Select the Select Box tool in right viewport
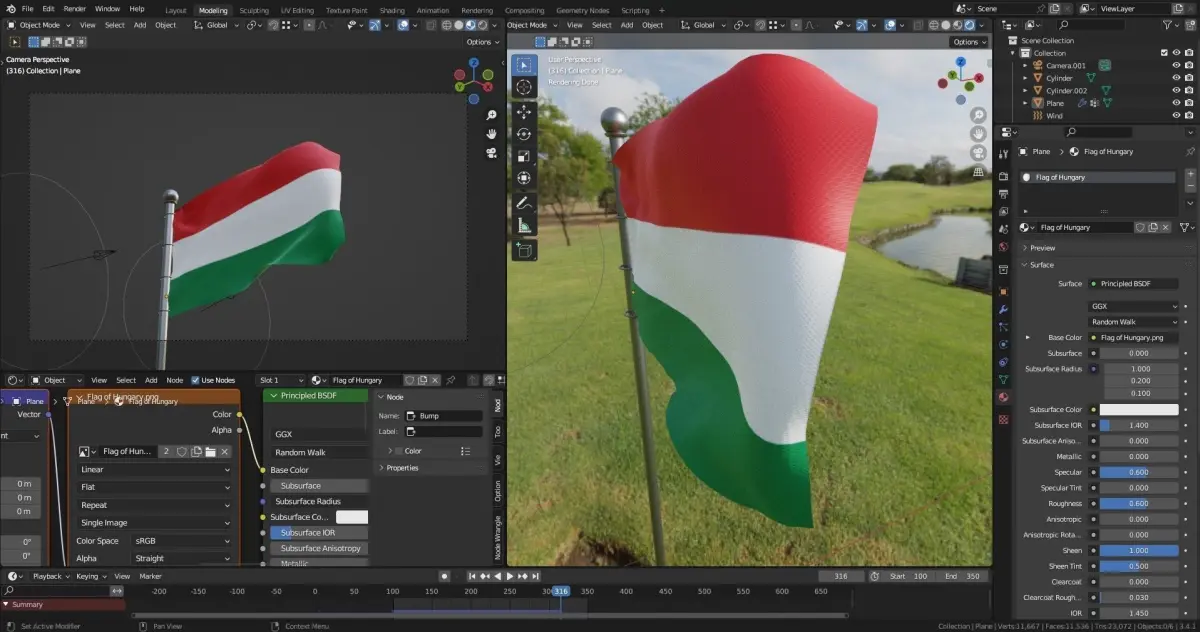Viewport: 1200px width, 632px height. pos(524,65)
